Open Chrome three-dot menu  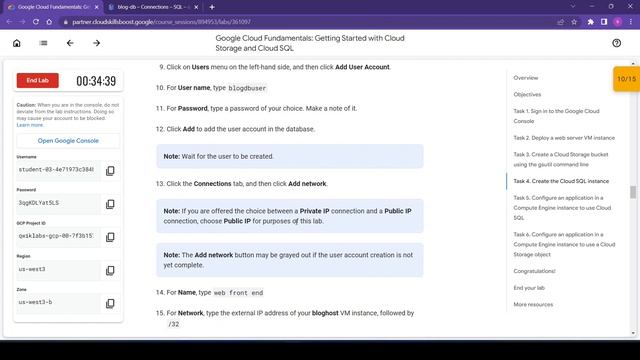coord(631,22)
